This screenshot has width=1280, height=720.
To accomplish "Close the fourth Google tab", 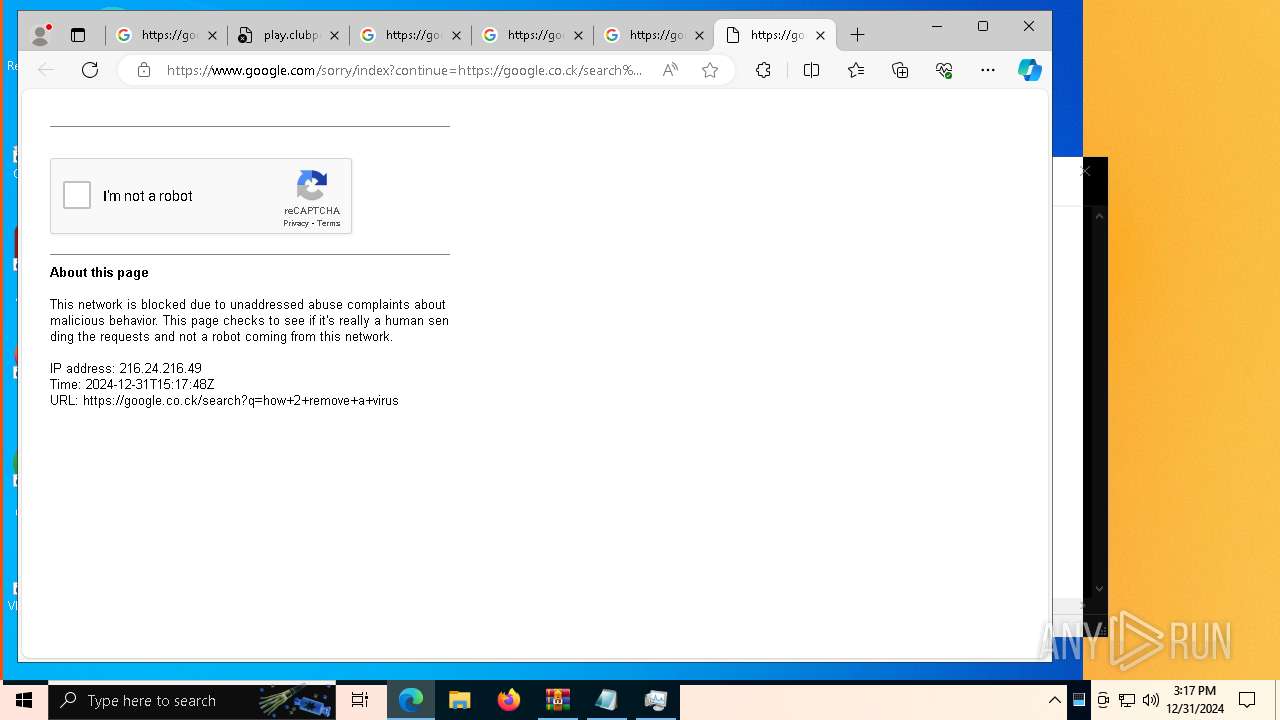I will (578, 35).
